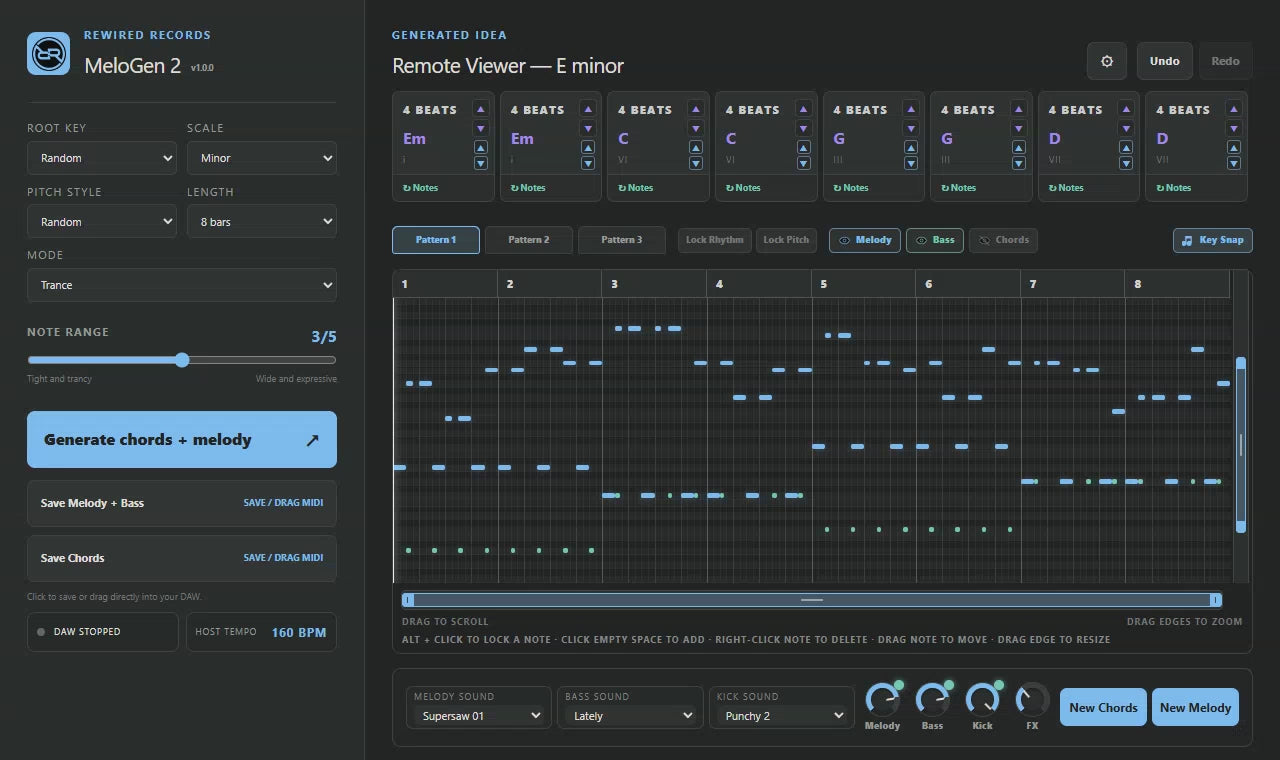Viewport: 1280px width, 760px height.
Task: Open the Kick Sound dropdown (Punchy 2)
Action: coord(781,716)
